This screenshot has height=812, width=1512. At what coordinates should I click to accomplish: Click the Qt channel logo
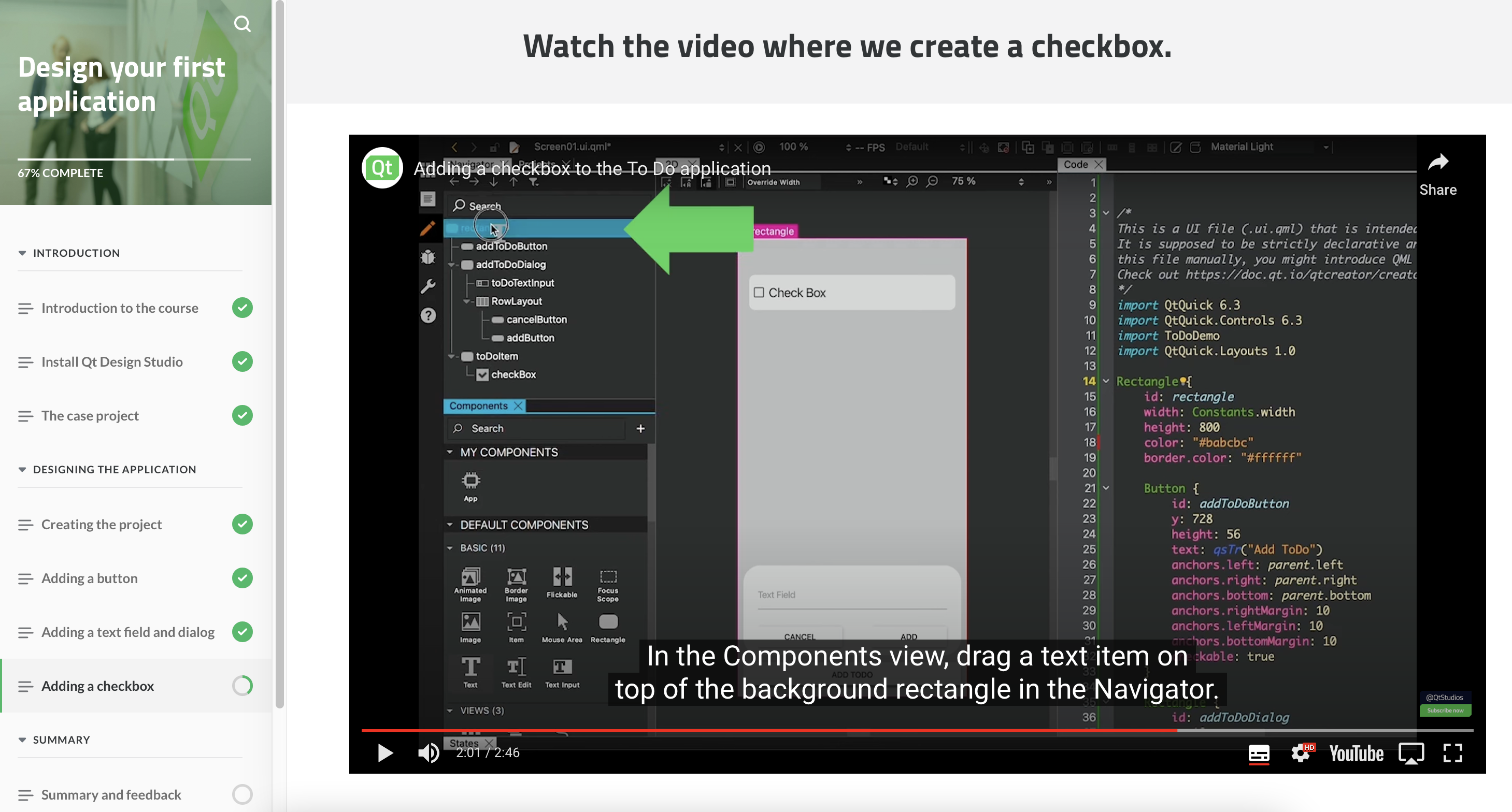382,168
